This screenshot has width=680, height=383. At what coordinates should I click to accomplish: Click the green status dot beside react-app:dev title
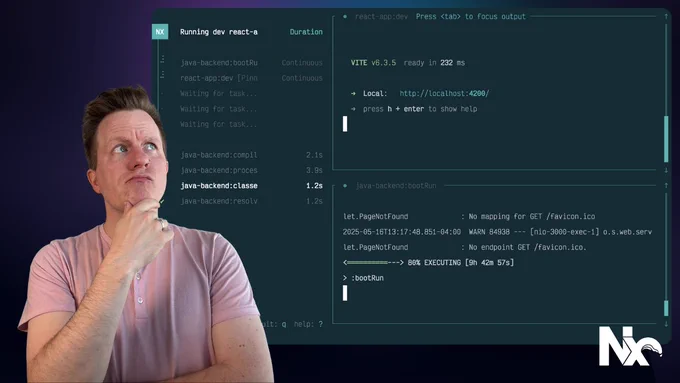(345, 16)
